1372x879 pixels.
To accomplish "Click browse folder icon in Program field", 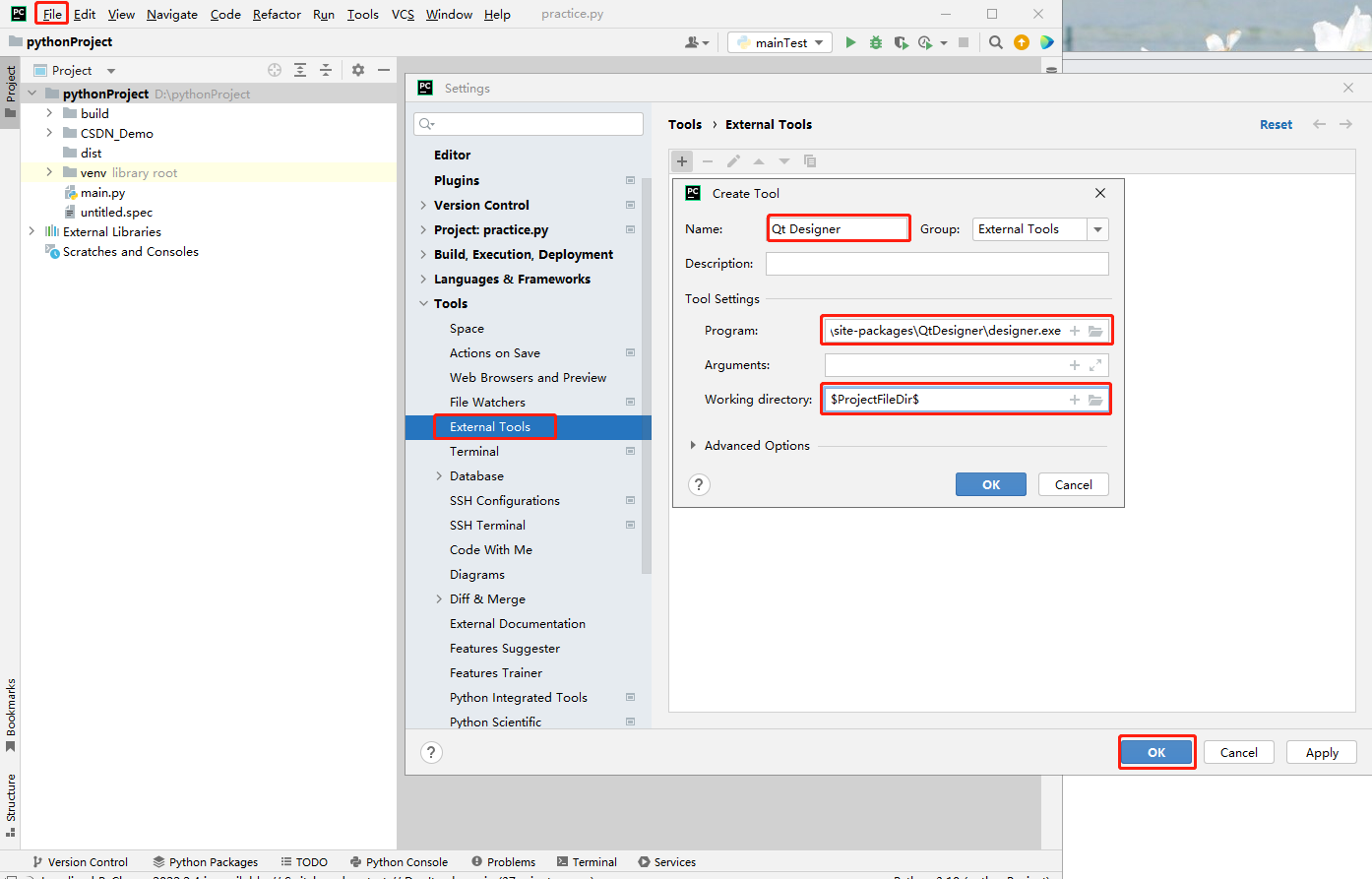I will point(1095,331).
